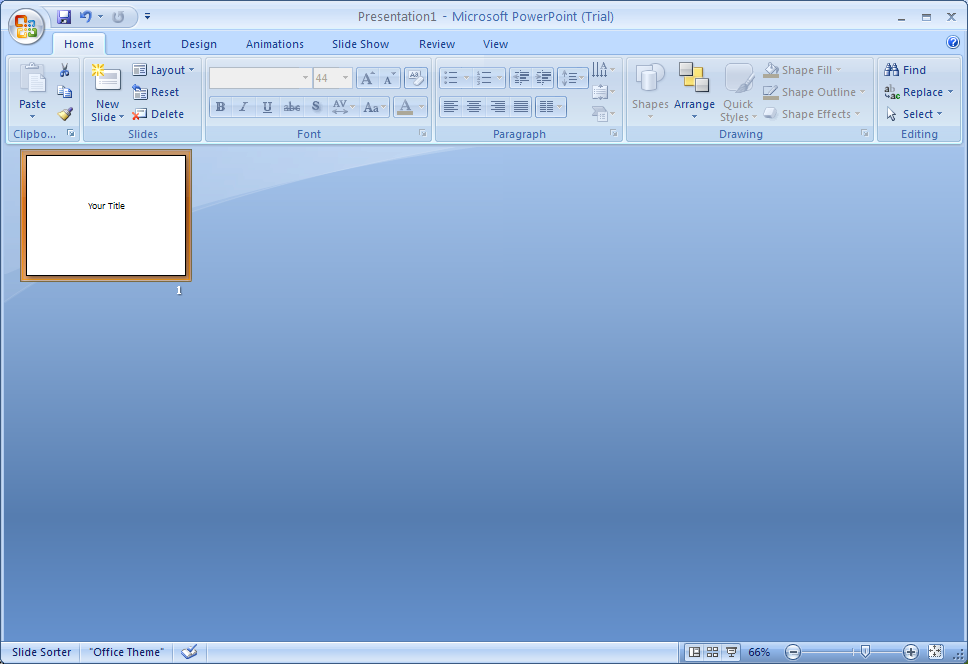
Task: Open the Select dropdown
Action: tap(914, 114)
